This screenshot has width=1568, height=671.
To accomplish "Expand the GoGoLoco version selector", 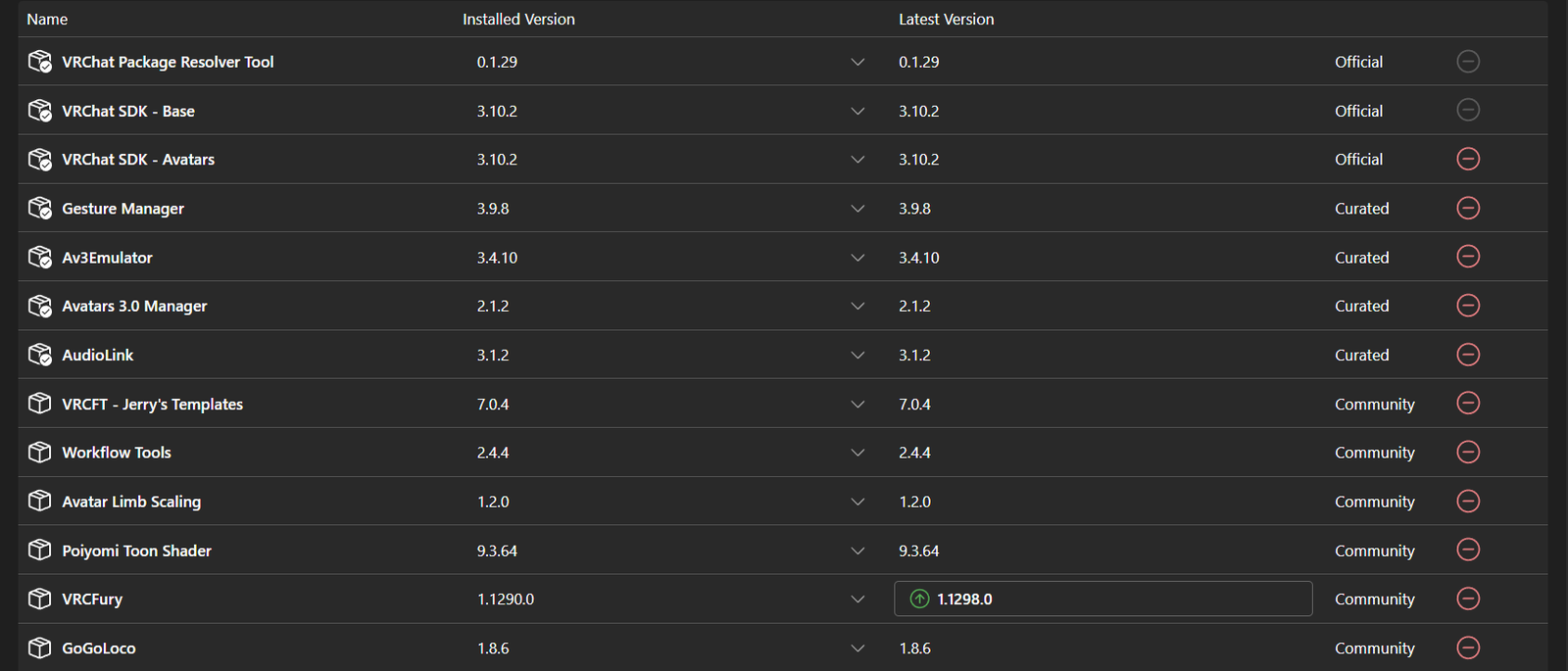I will 857,648.
